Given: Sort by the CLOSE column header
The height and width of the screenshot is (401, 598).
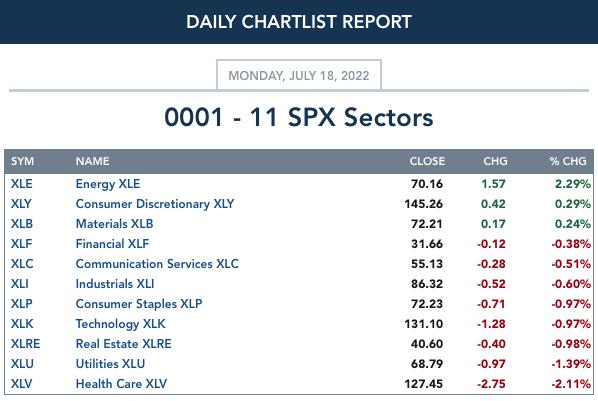Looking at the screenshot, I should (427, 161).
